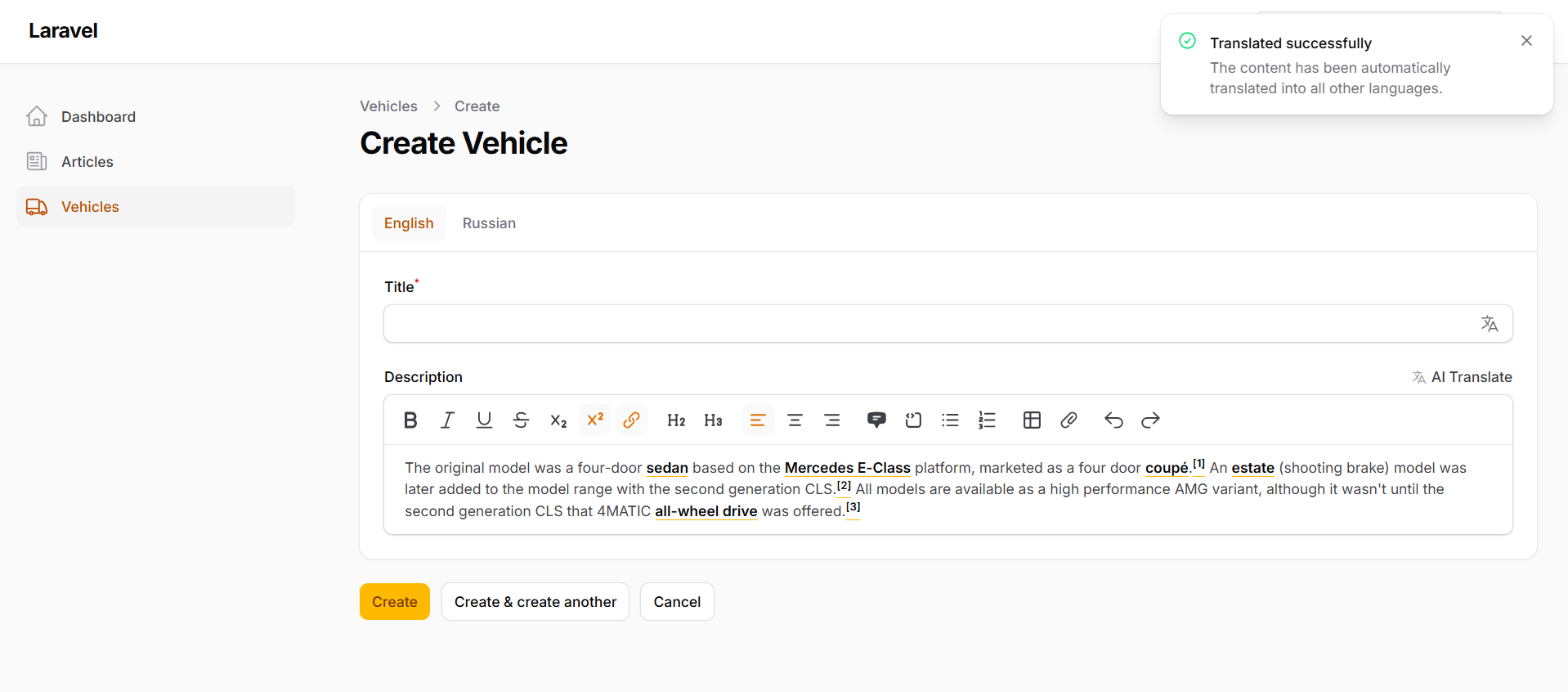Align text to the right
Viewport: 1568px width, 692px height.
pos(832,420)
